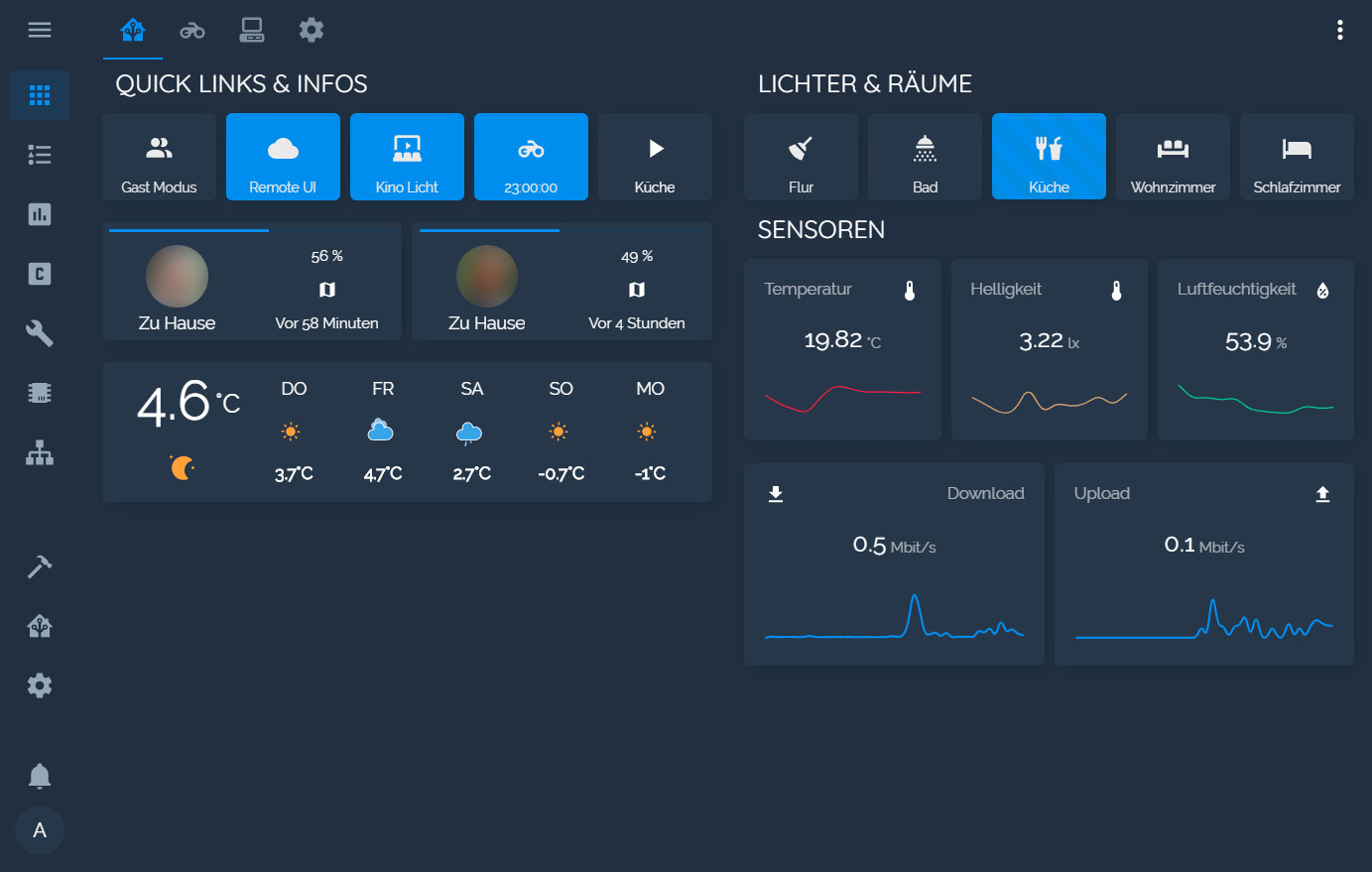This screenshot has width=1372, height=872.
Task: Open the notifications bell in the sidebar
Action: (40, 776)
